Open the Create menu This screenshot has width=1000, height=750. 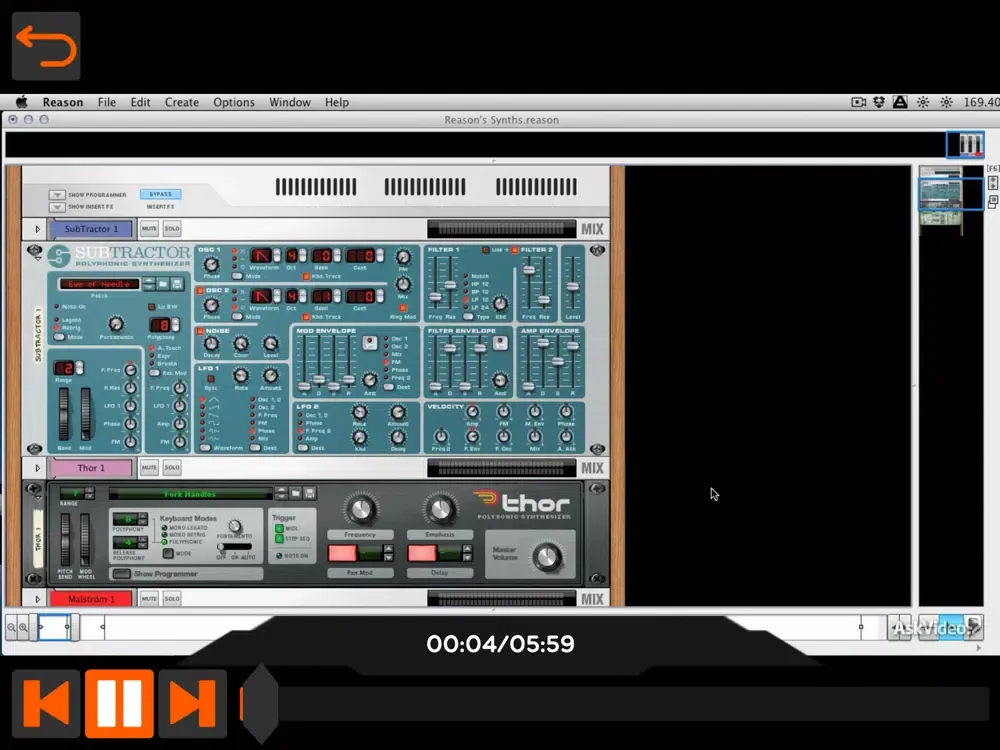182,102
